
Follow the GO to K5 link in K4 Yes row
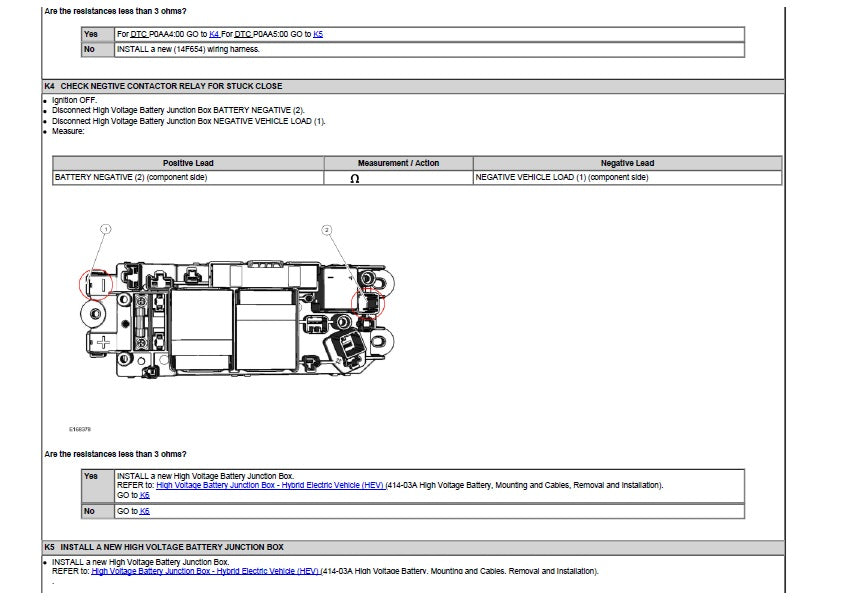click(144, 495)
